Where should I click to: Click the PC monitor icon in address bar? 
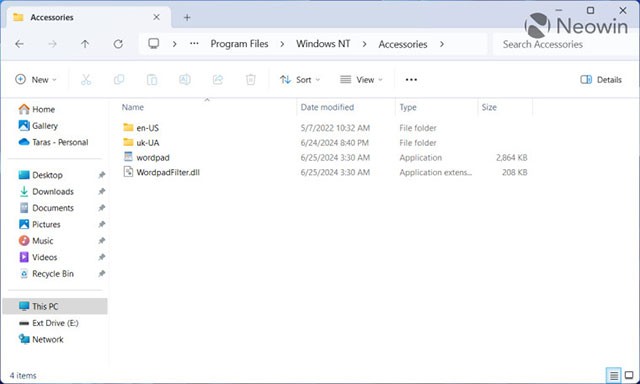(x=153, y=44)
